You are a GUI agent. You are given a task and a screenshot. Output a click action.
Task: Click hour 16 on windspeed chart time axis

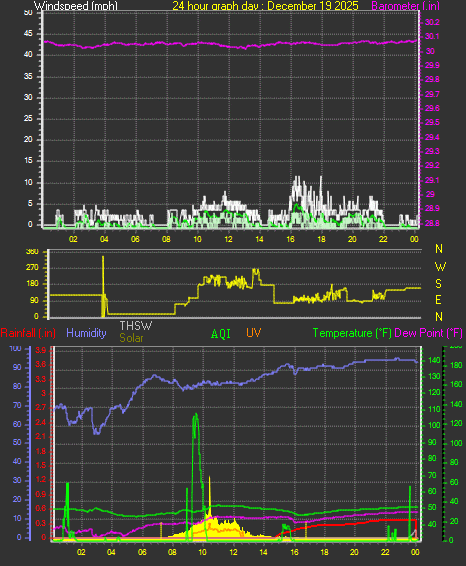[290, 239]
